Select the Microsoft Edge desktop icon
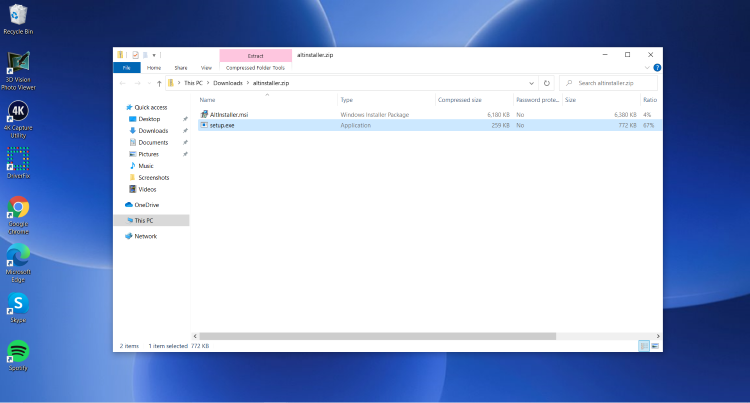This screenshot has height=403, width=750. point(18,263)
